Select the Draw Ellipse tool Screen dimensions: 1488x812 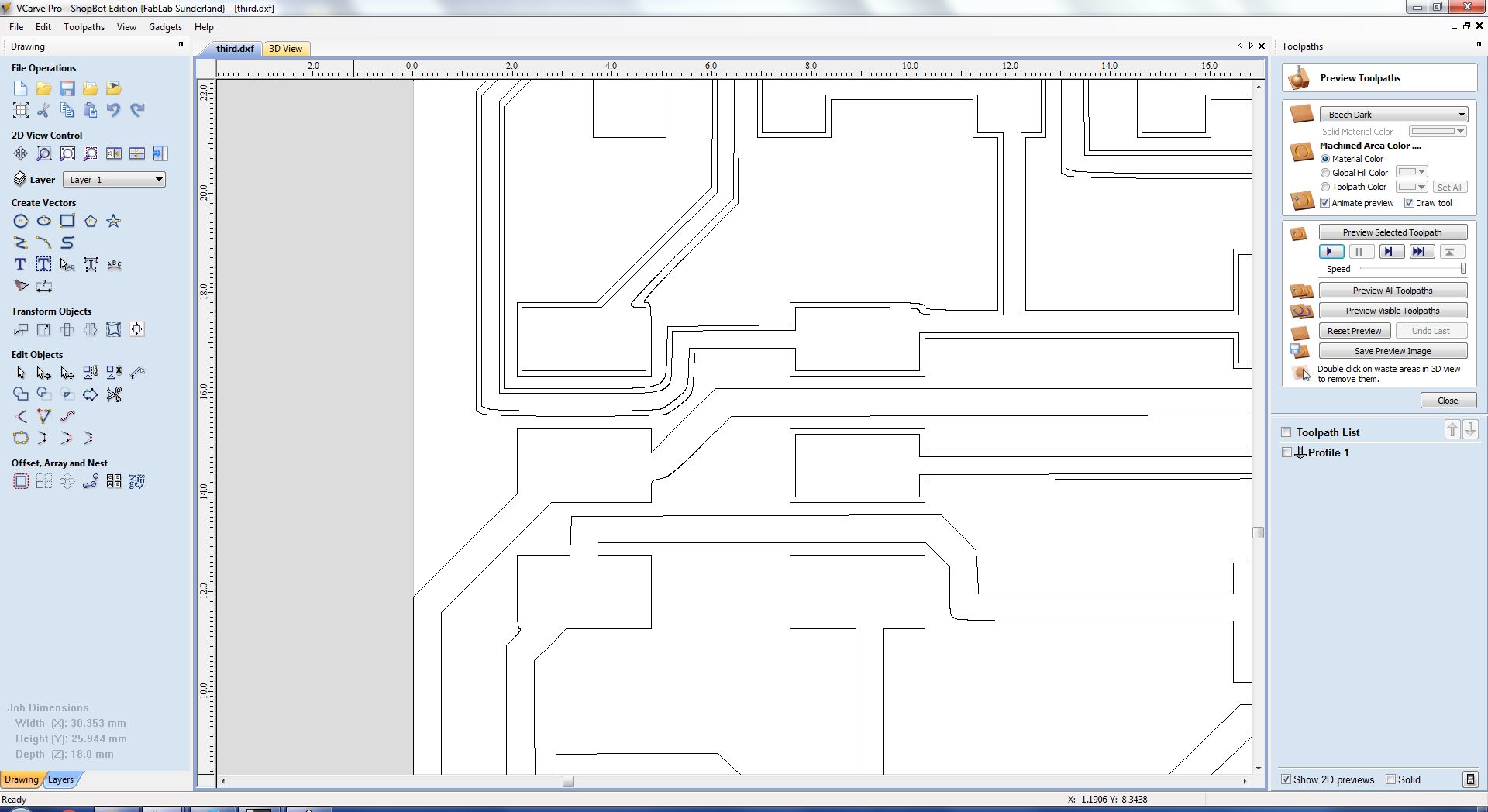(44, 222)
